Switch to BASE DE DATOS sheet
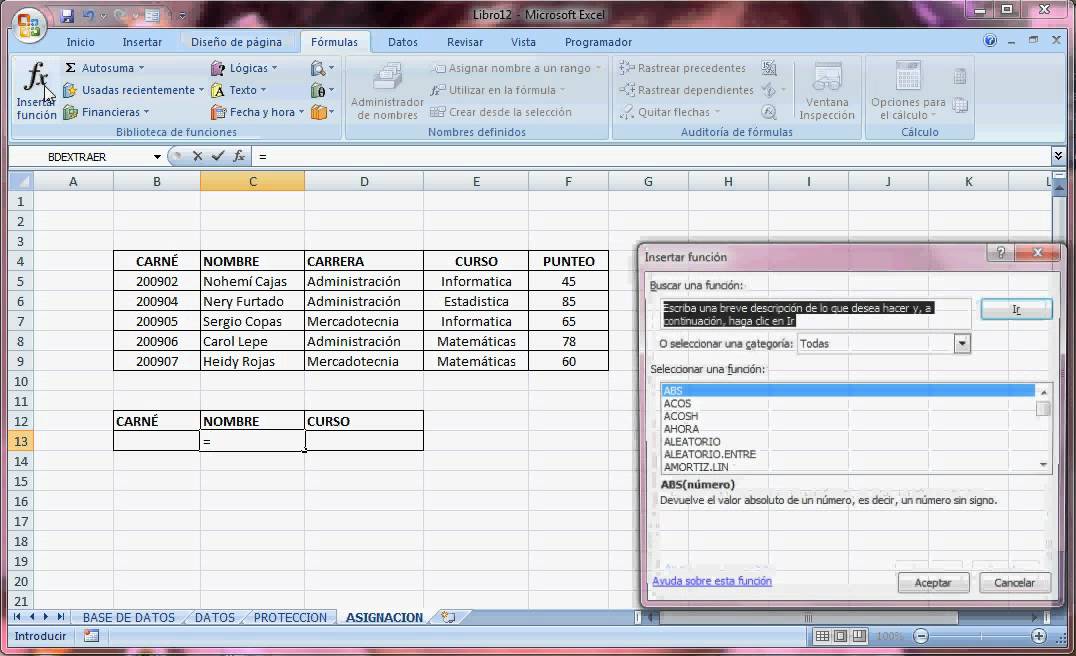The image size is (1076, 656). [128, 618]
